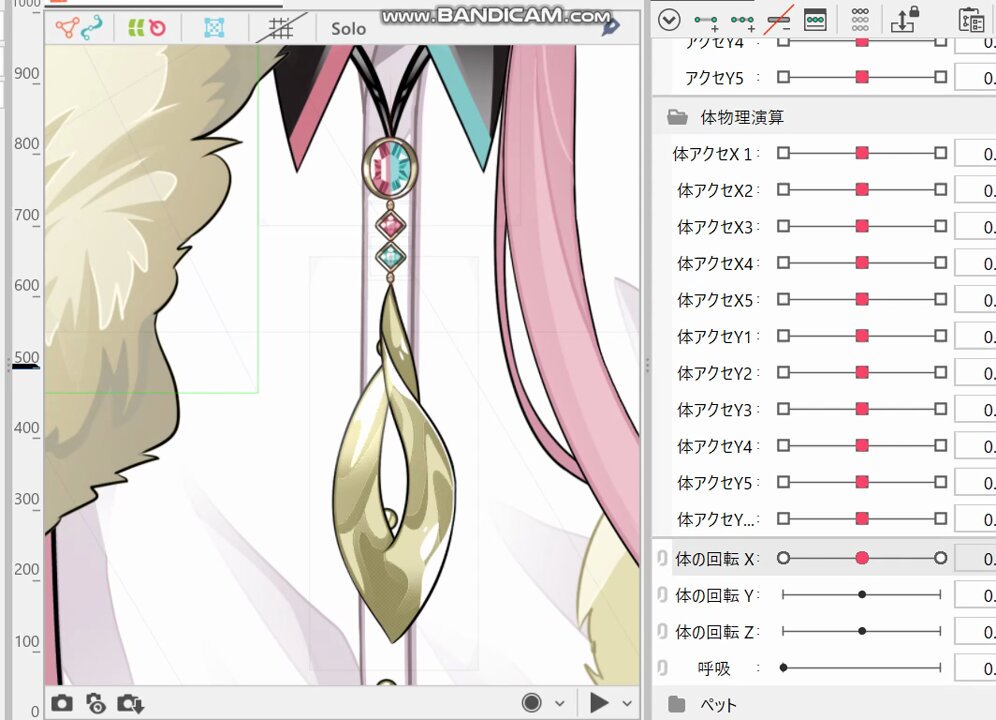The height and width of the screenshot is (720, 996).
Task: Select the 体アクセX2 parameter label
Action: (715, 190)
